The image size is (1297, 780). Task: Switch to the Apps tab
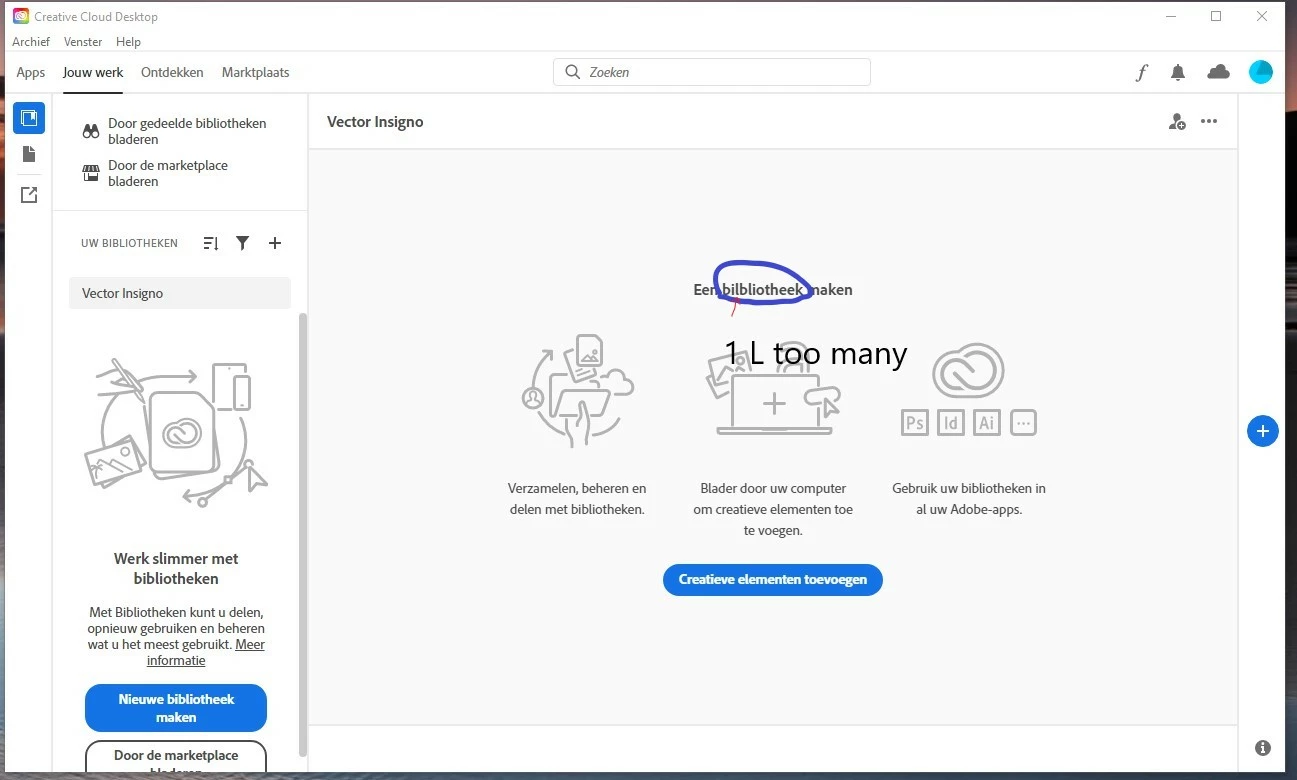(31, 72)
